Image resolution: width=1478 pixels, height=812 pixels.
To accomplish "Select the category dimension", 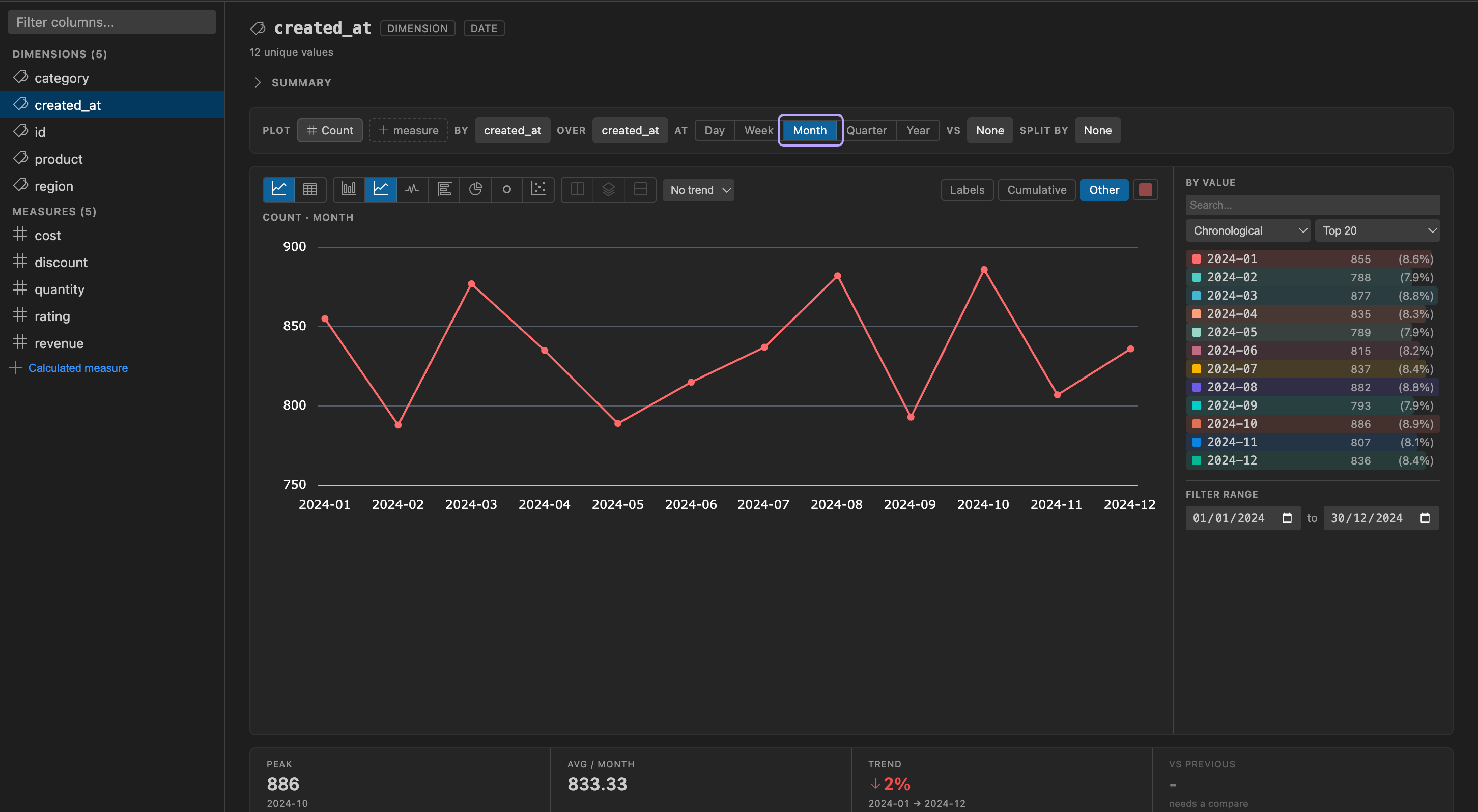I will point(112,78).
